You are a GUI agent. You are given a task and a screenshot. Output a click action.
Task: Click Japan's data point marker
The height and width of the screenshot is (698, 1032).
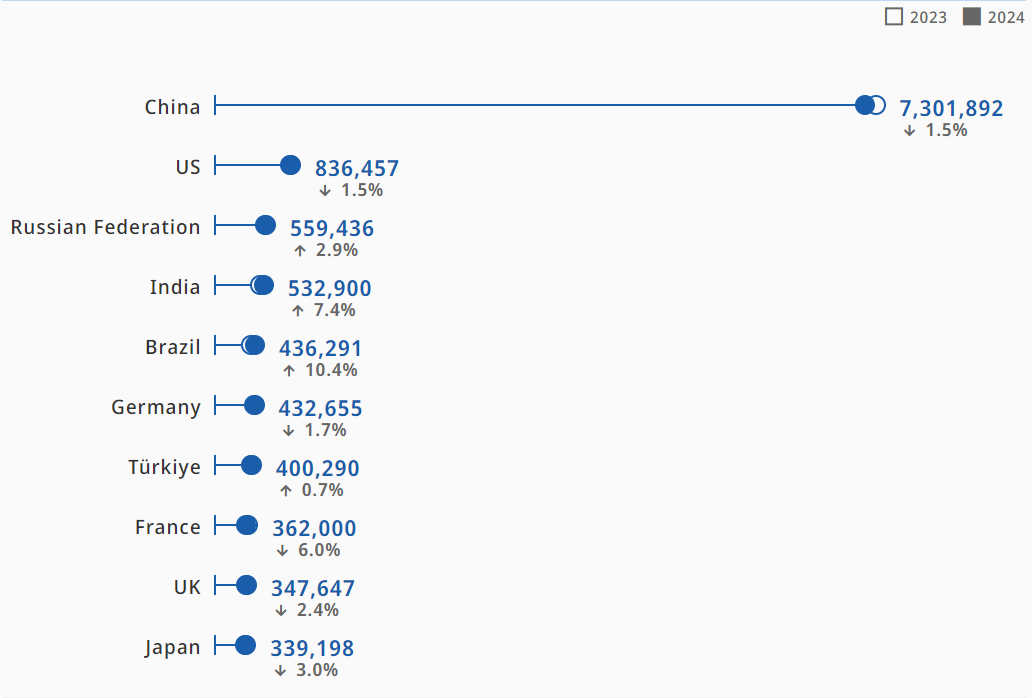(245, 645)
